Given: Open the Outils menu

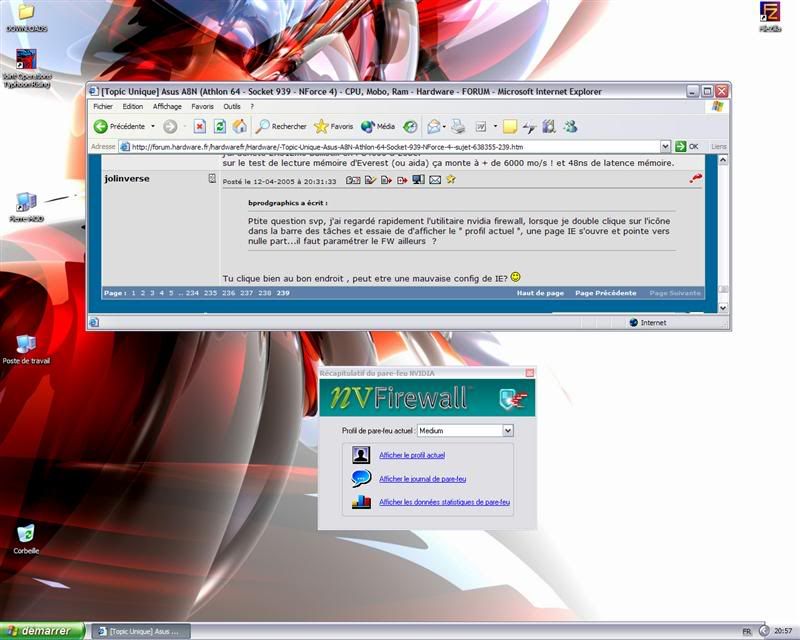Looking at the screenshot, I should [232, 106].
